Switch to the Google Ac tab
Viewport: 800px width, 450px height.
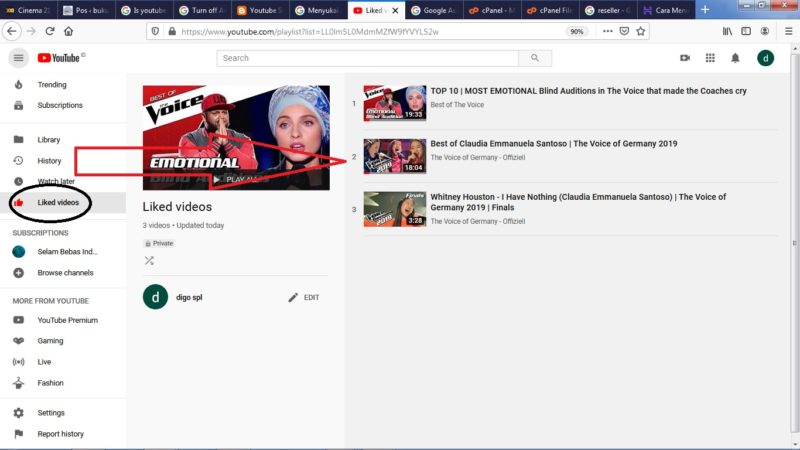coord(434,10)
